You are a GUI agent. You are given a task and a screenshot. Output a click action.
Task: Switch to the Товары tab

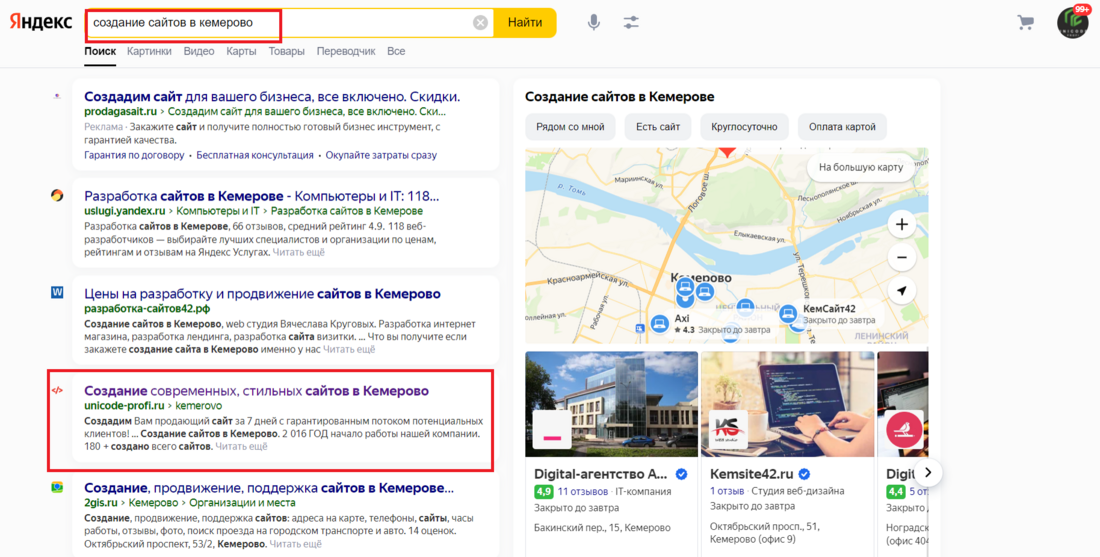tap(286, 51)
